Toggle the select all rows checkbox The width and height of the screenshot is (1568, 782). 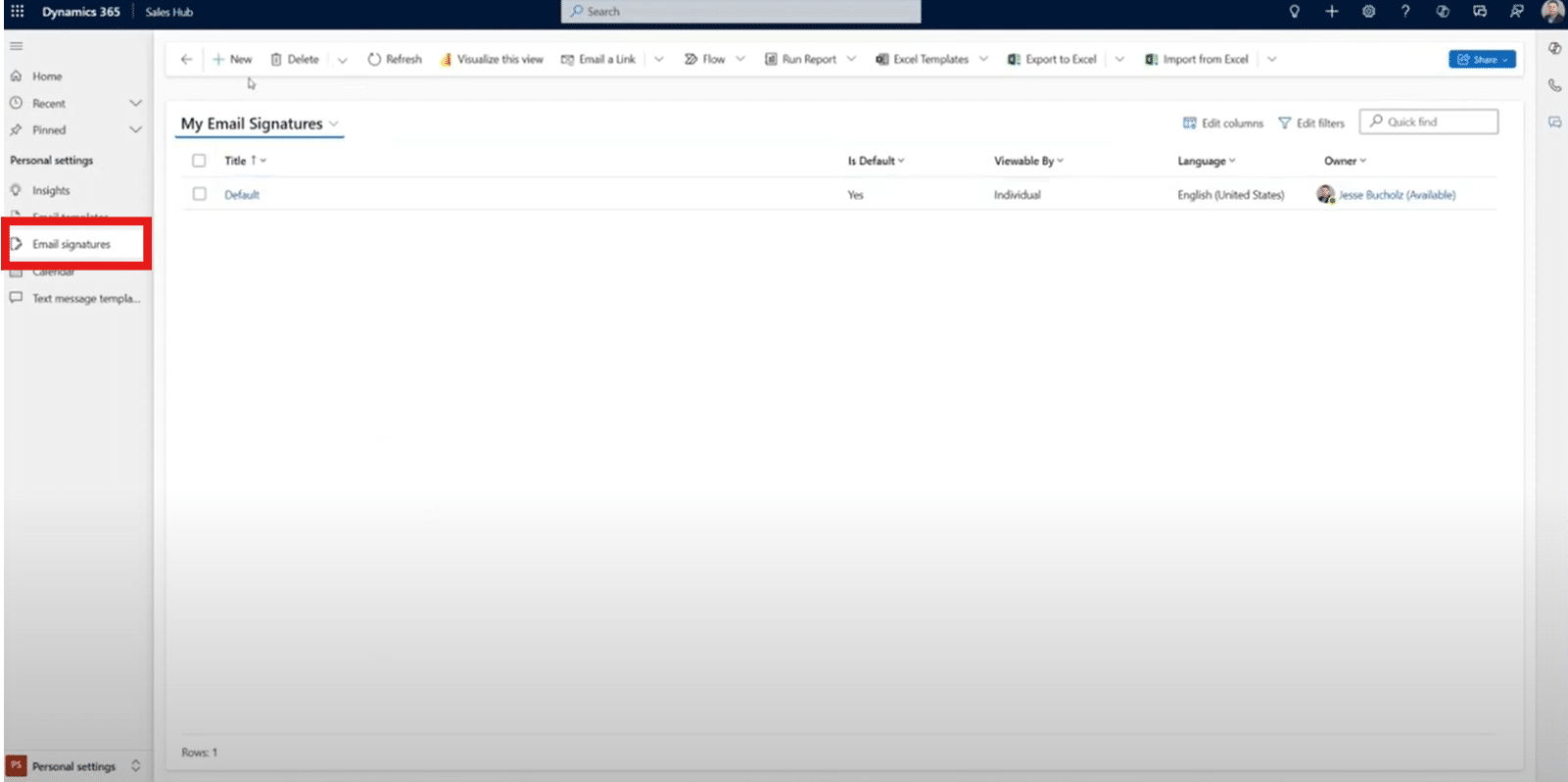point(200,161)
